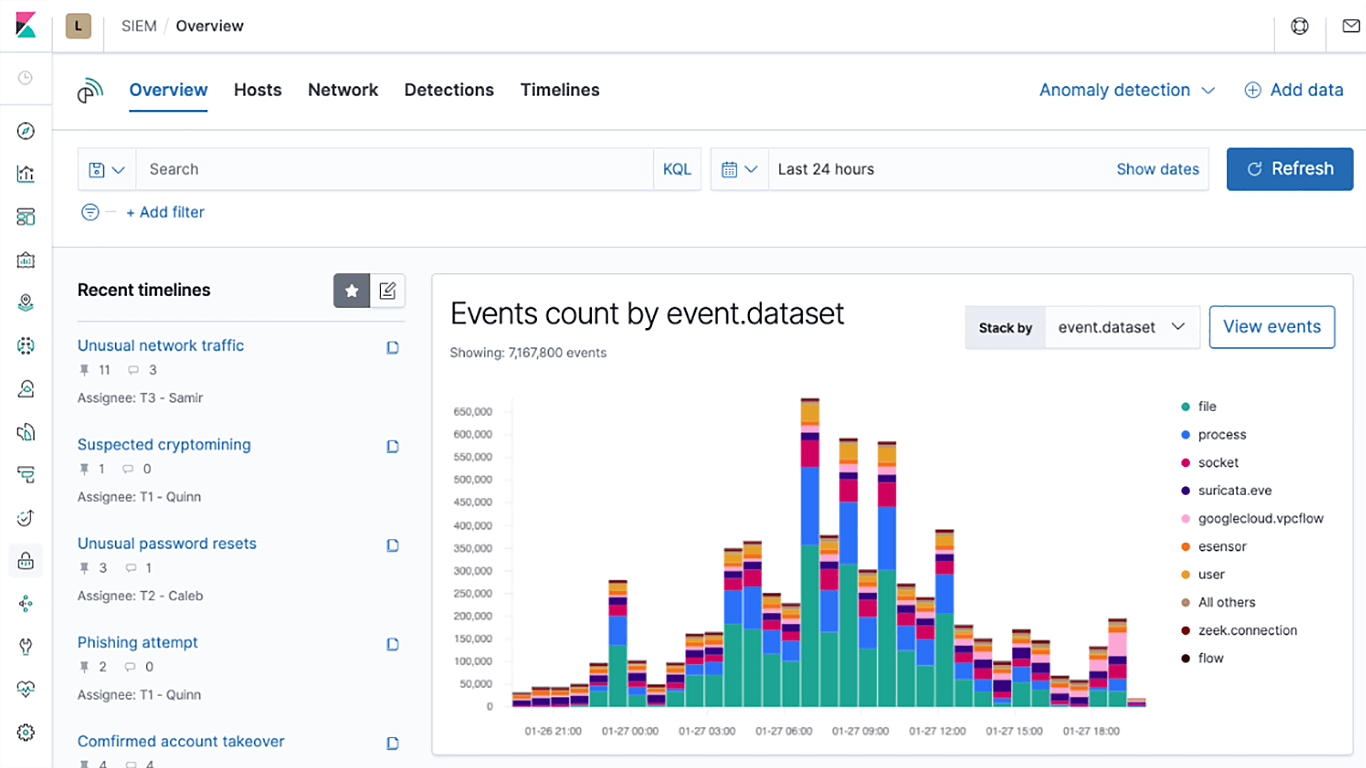The height and width of the screenshot is (768, 1366).
Task: Switch to the Hosts tab
Action: (257, 90)
